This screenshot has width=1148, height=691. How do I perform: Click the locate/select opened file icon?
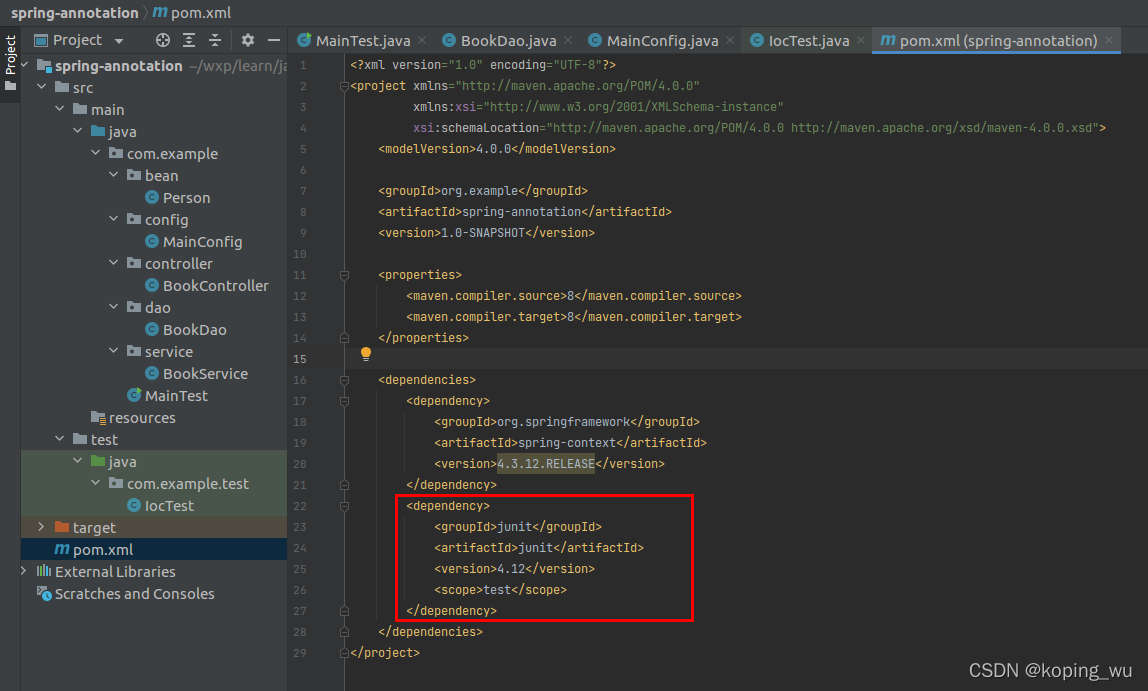[x=163, y=40]
